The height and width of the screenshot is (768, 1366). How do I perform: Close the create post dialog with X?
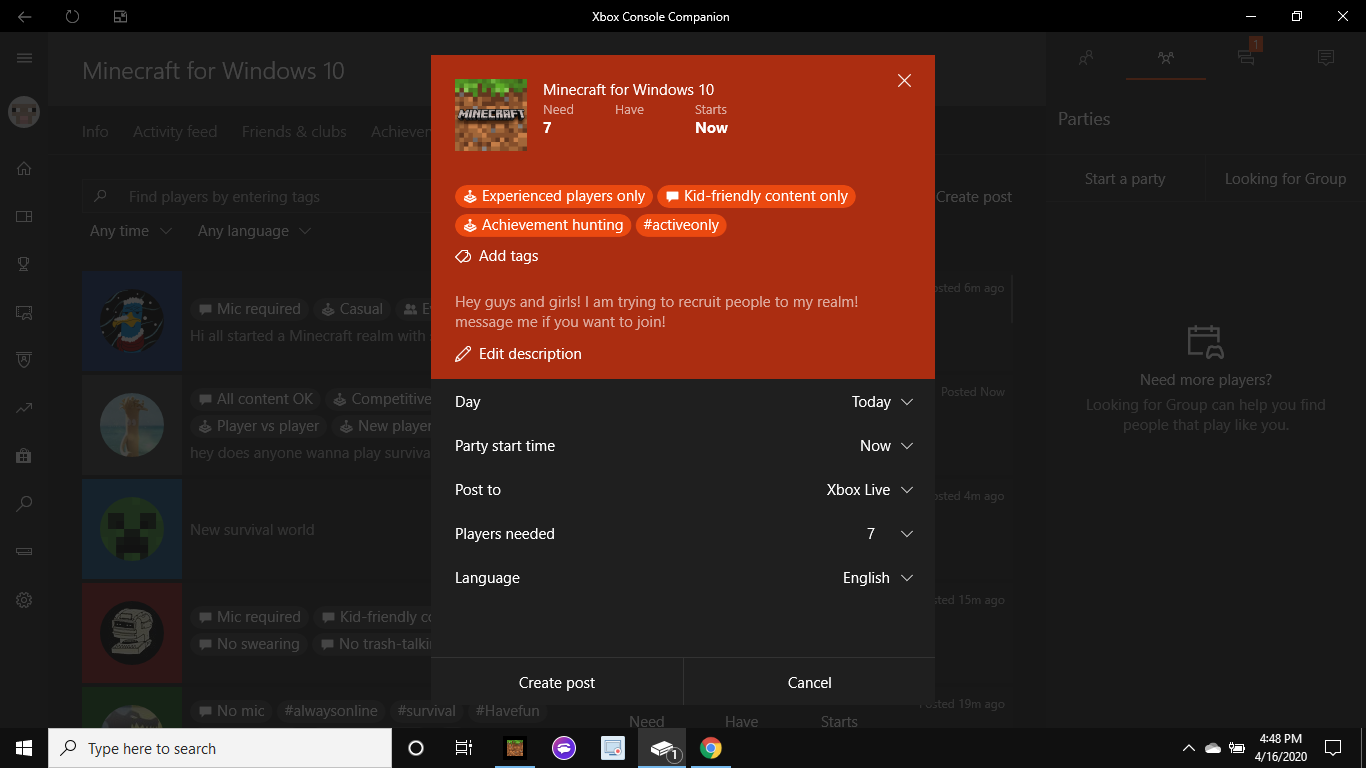click(x=904, y=81)
